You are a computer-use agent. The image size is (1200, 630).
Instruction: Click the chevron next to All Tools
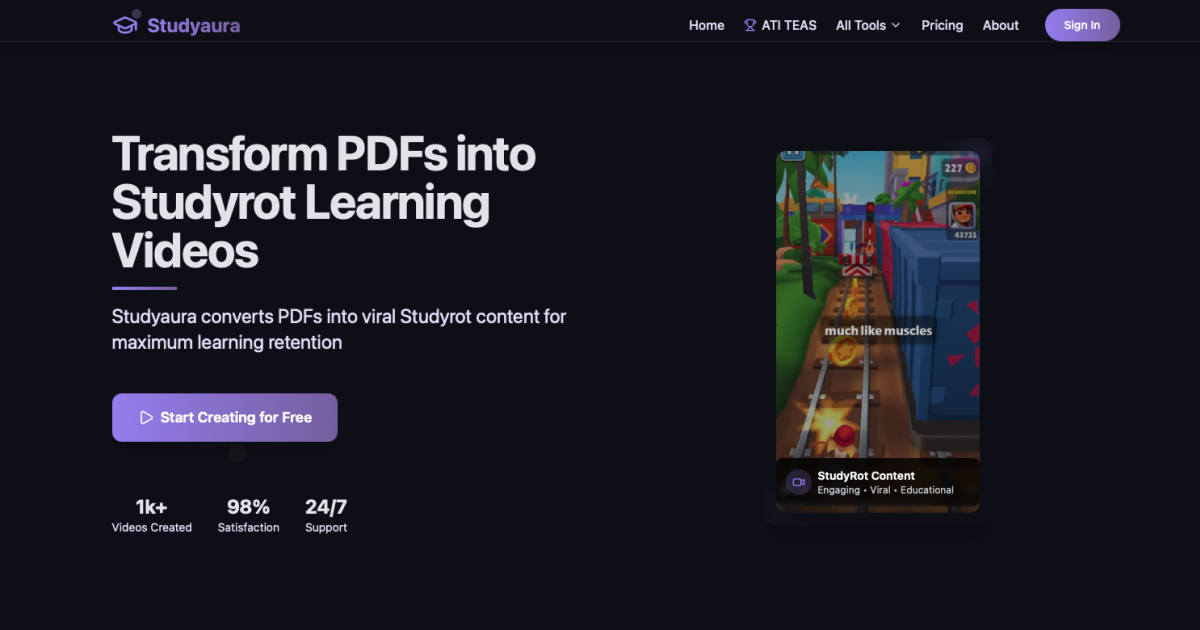click(x=896, y=25)
